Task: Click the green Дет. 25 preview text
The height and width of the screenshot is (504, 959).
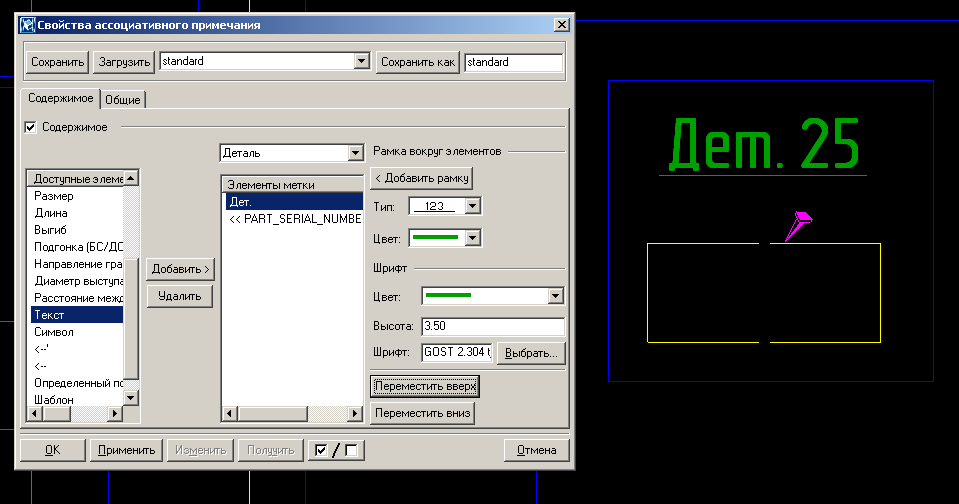Action: 763,144
